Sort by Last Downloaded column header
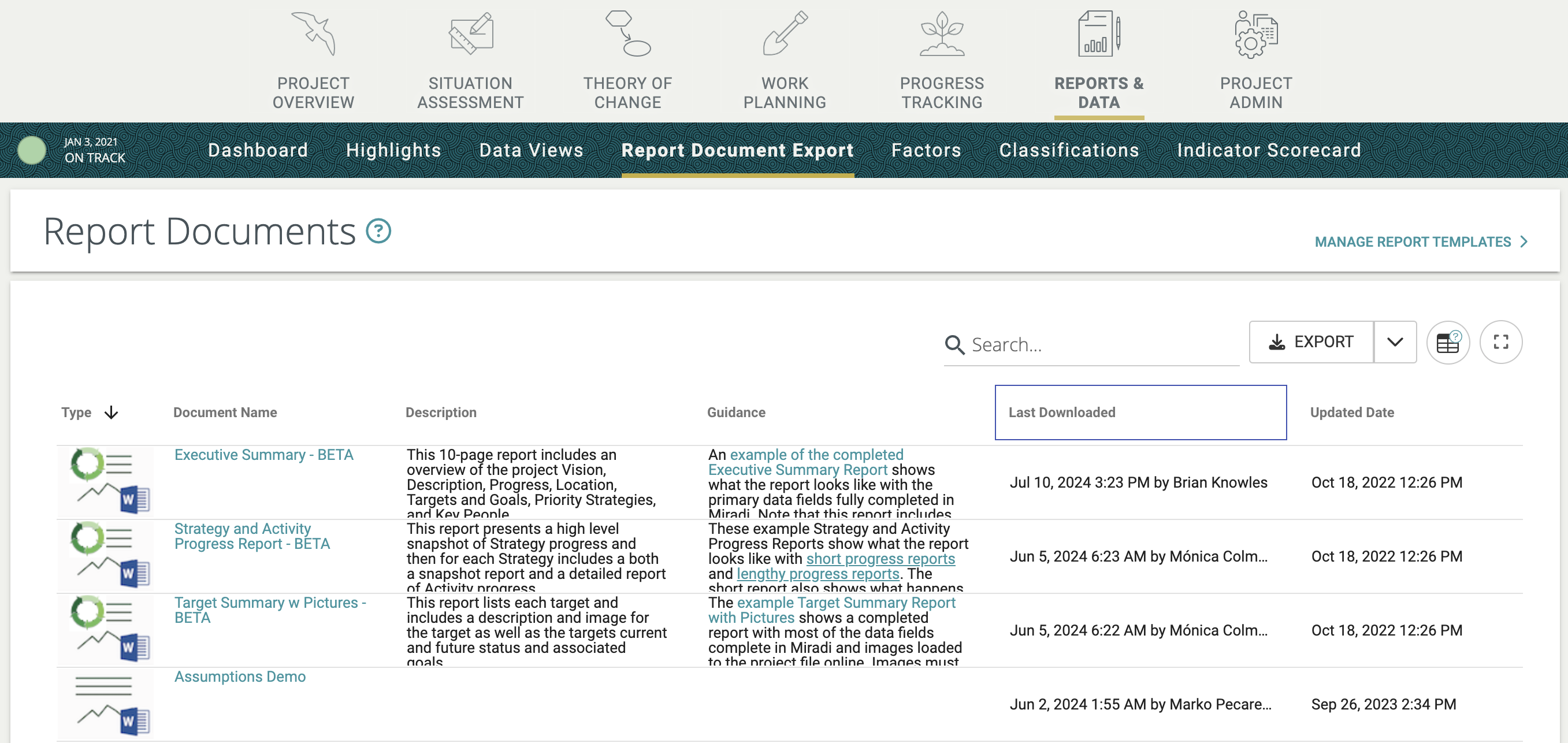The height and width of the screenshot is (743, 1568). pos(1061,413)
